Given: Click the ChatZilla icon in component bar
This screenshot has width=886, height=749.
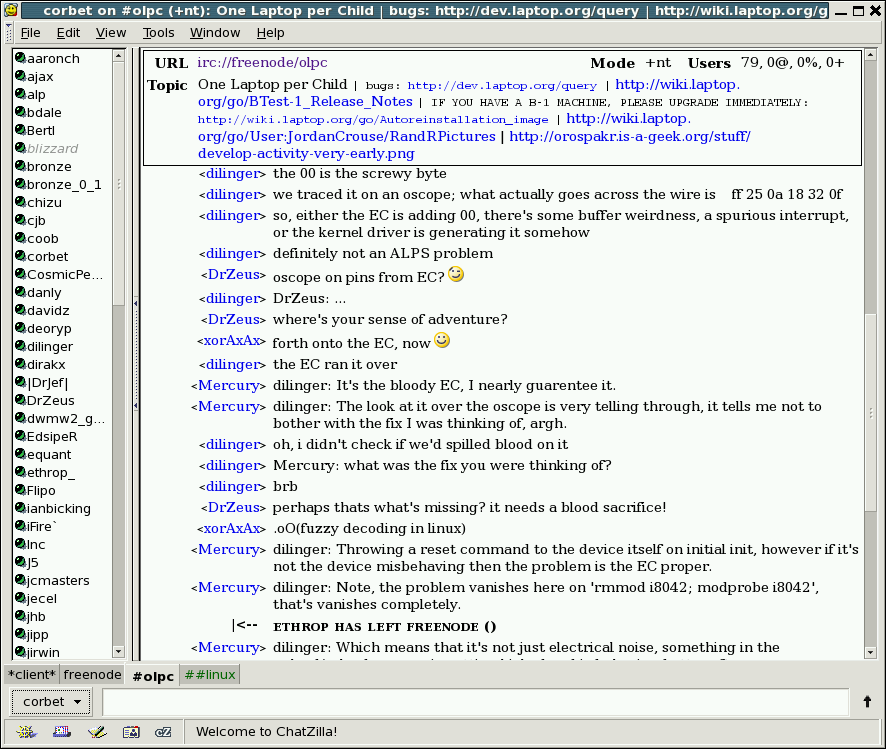Looking at the screenshot, I should tap(164, 732).
